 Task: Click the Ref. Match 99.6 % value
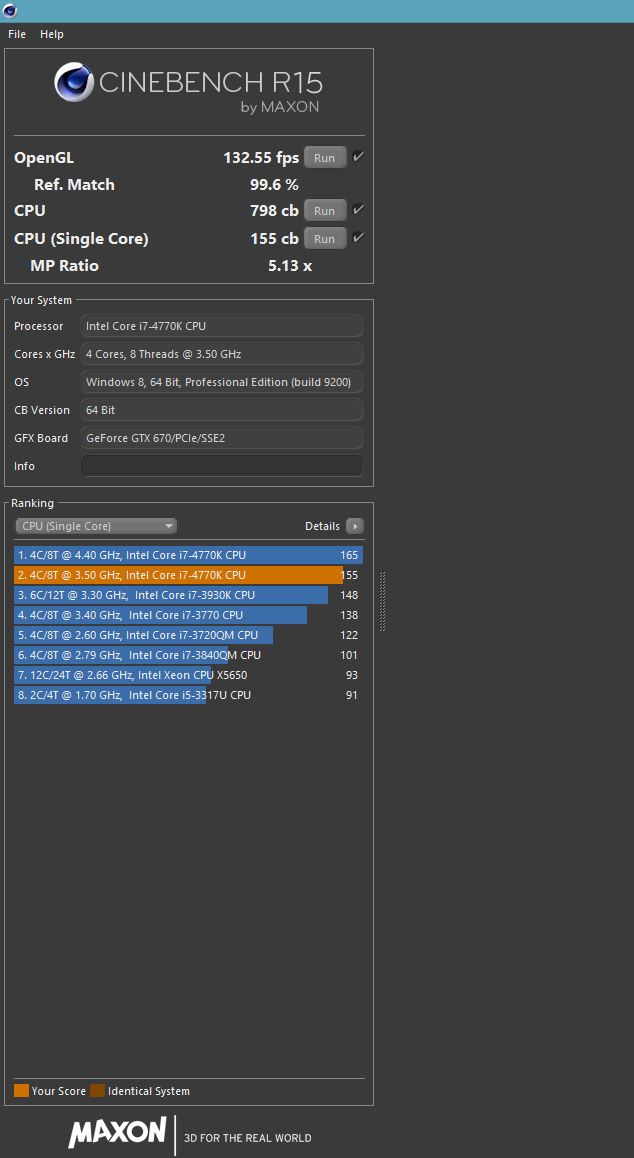(x=274, y=185)
